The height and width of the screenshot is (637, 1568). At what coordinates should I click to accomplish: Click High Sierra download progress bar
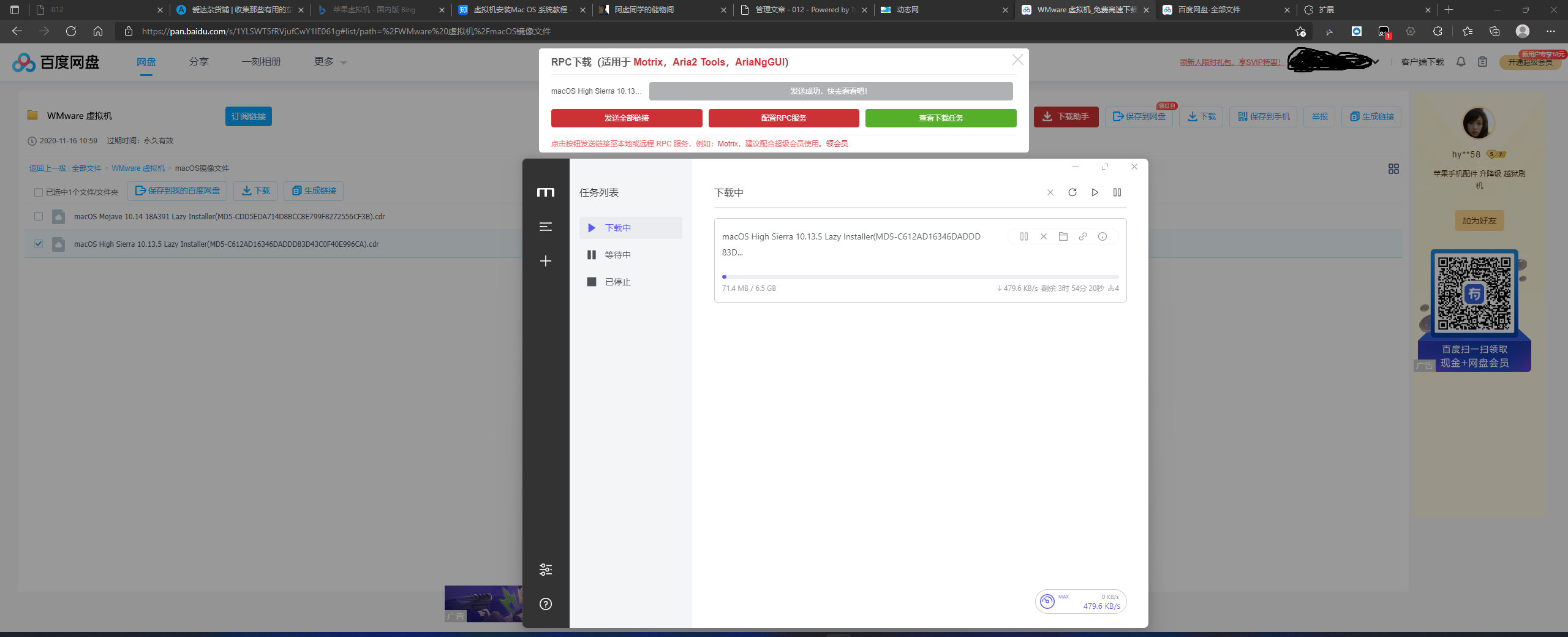[920, 277]
